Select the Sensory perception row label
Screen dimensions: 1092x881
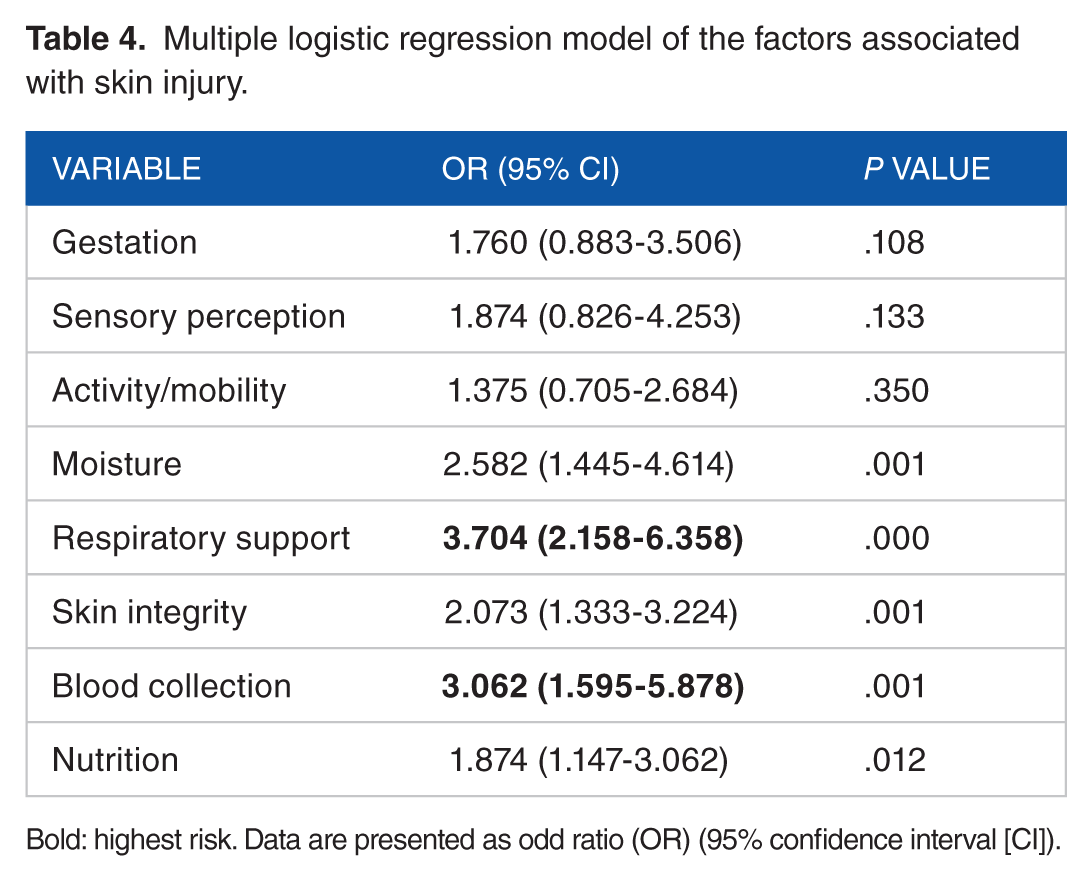(x=199, y=318)
